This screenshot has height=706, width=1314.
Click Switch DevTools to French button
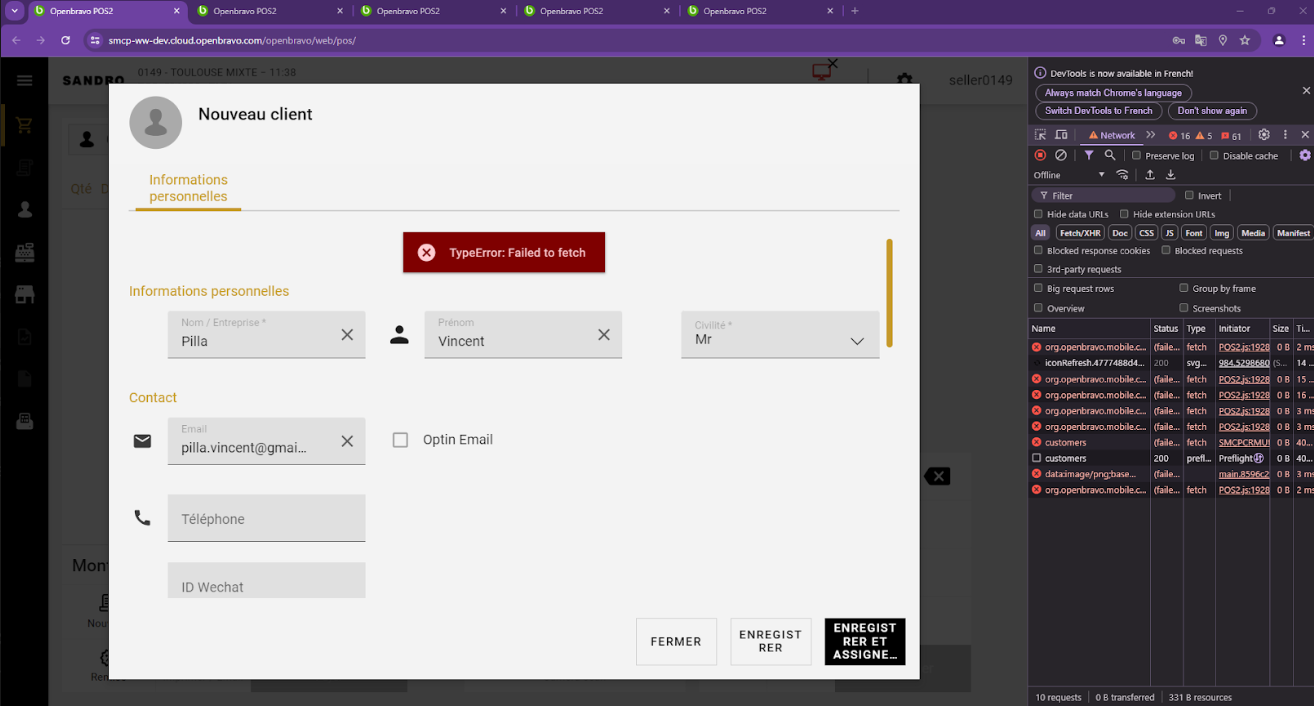coord(1099,111)
